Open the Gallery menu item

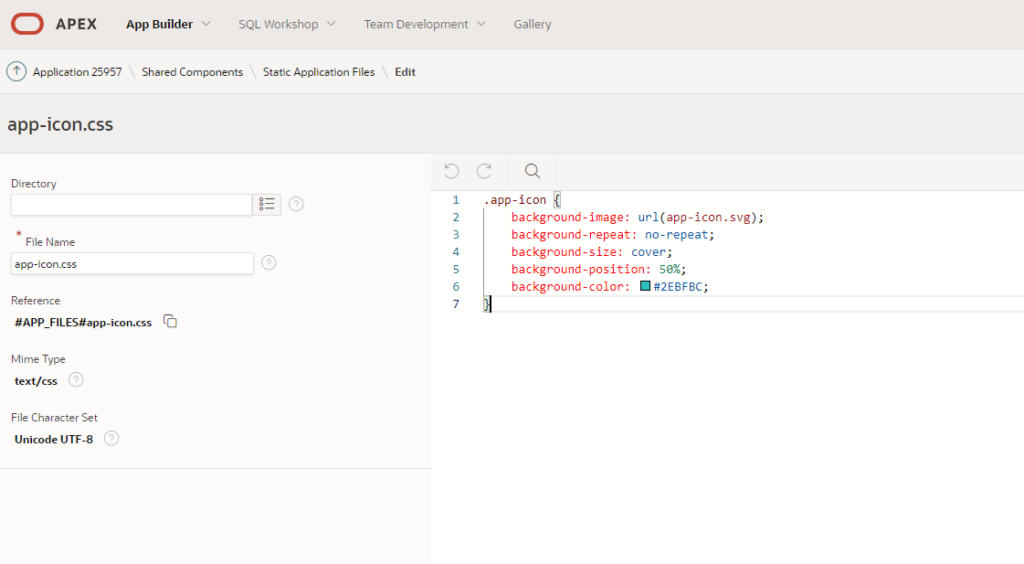coord(532,24)
